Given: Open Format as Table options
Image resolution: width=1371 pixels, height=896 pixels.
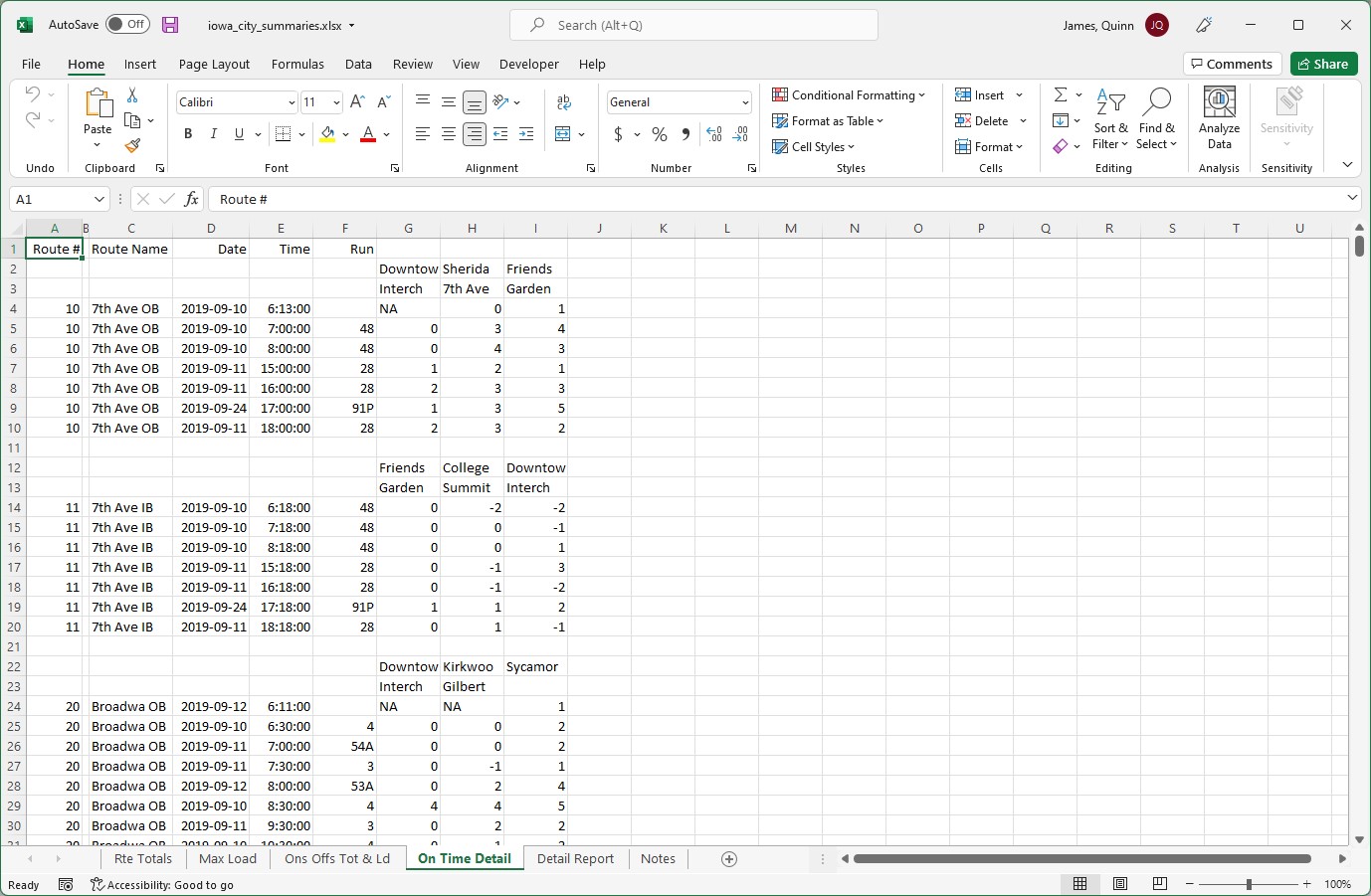Looking at the screenshot, I should [x=829, y=120].
